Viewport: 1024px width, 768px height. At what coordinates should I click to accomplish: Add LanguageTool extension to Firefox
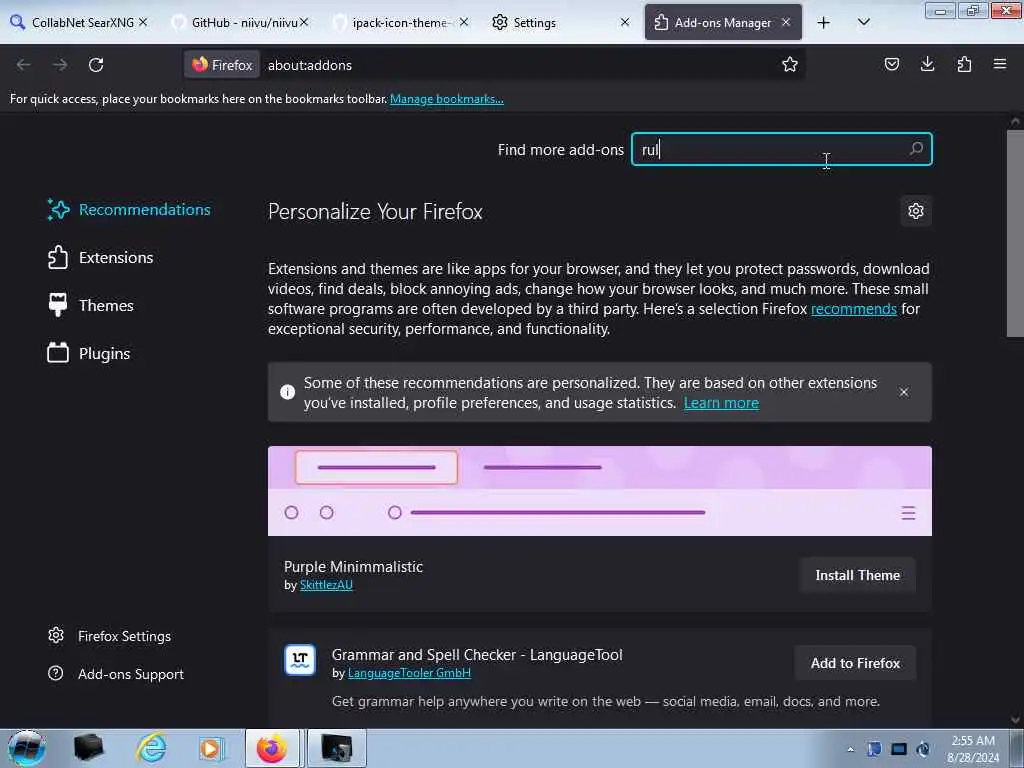[x=855, y=663]
